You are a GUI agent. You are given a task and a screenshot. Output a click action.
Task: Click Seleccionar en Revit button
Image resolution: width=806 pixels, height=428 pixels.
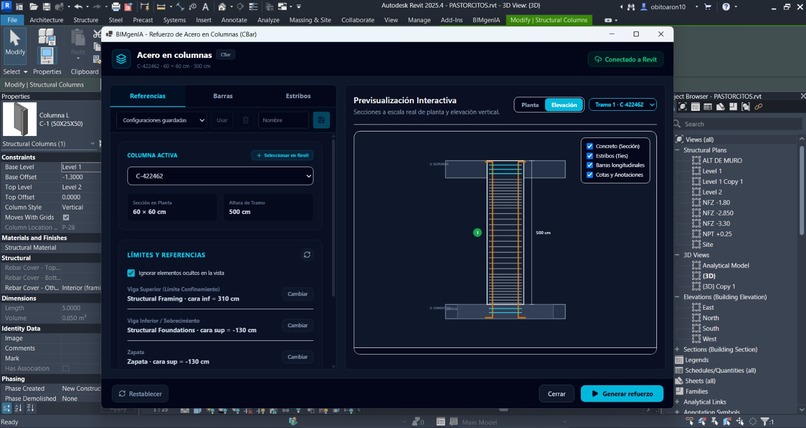coord(282,155)
